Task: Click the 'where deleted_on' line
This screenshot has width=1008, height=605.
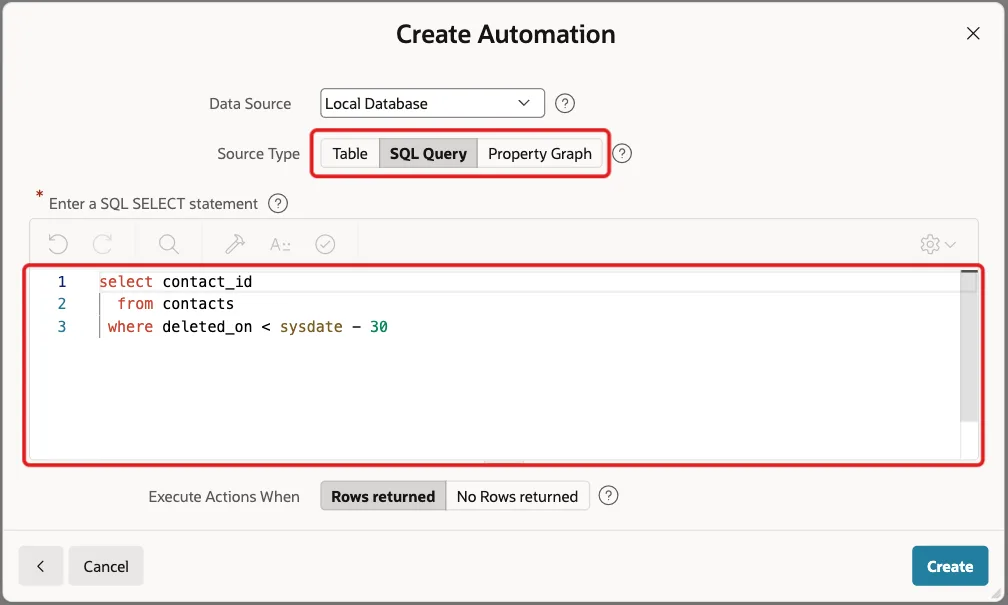Action: (x=248, y=327)
